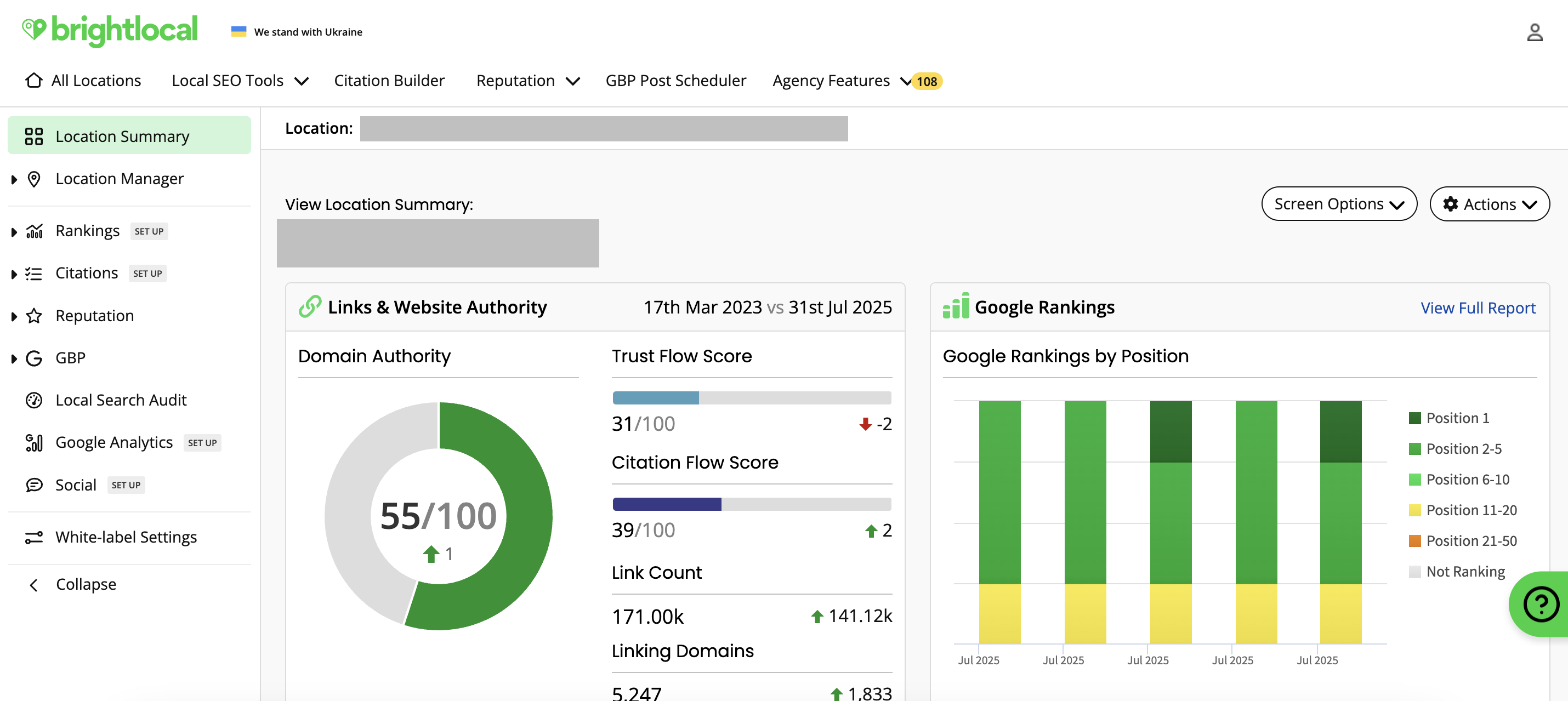Image resolution: width=1568 pixels, height=701 pixels.
Task: Click the gear icon in Actions button
Action: pos(1451,204)
